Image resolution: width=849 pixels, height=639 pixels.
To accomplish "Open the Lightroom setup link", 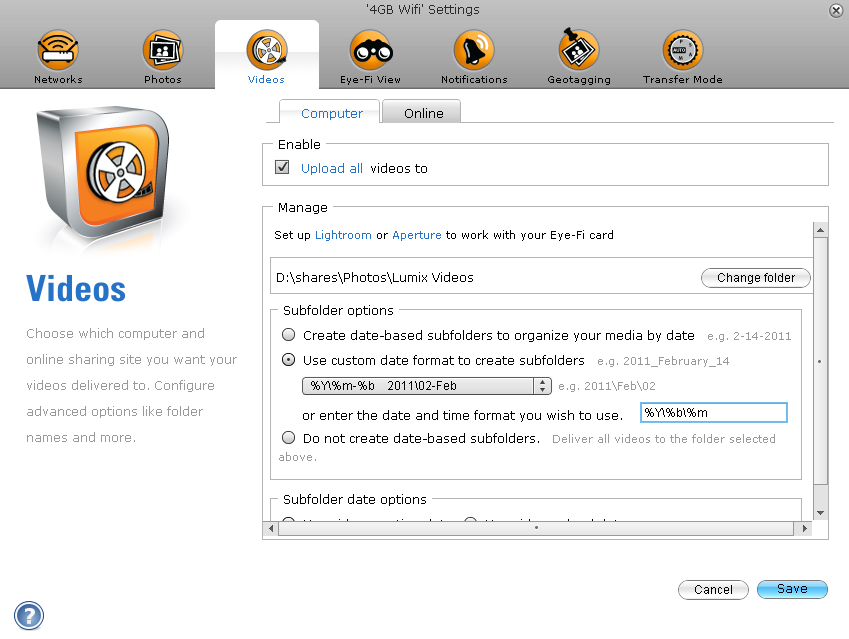I will pos(343,235).
